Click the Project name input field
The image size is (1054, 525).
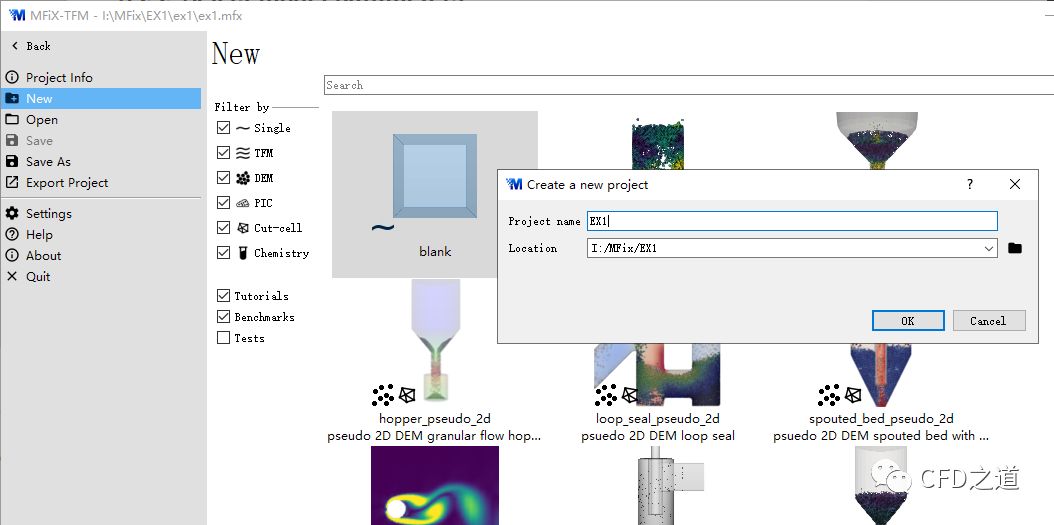[x=792, y=221]
